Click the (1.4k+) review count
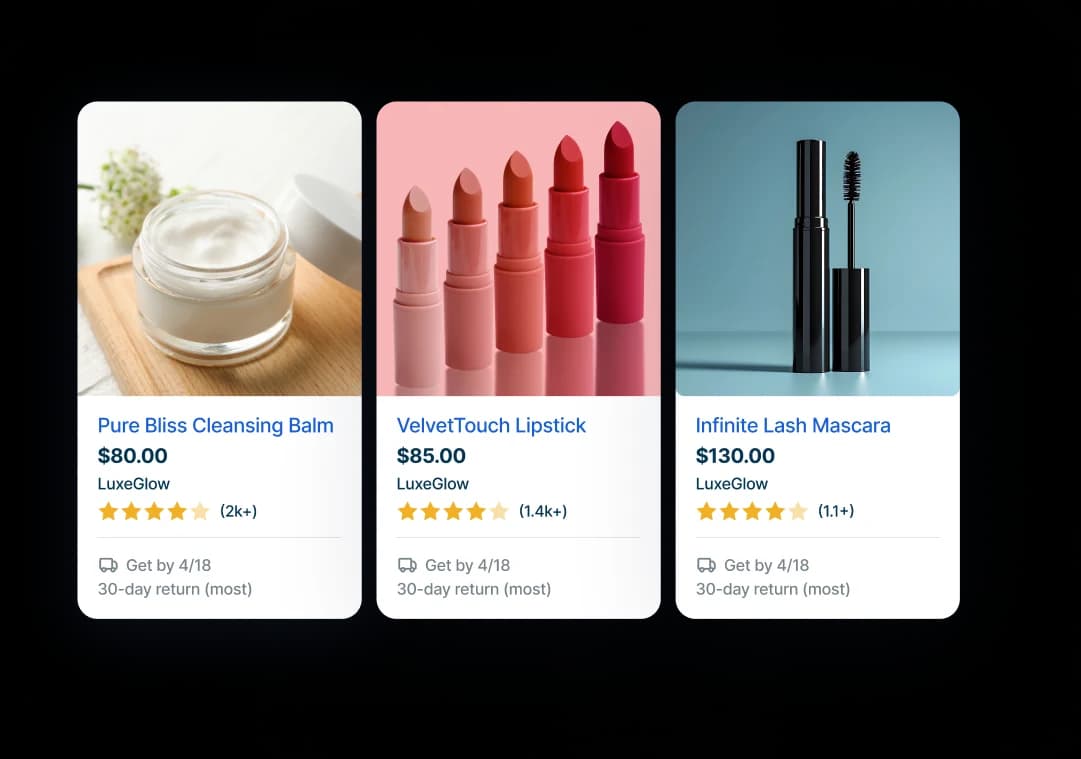The width and height of the screenshot is (1081, 759). pos(543,511)
